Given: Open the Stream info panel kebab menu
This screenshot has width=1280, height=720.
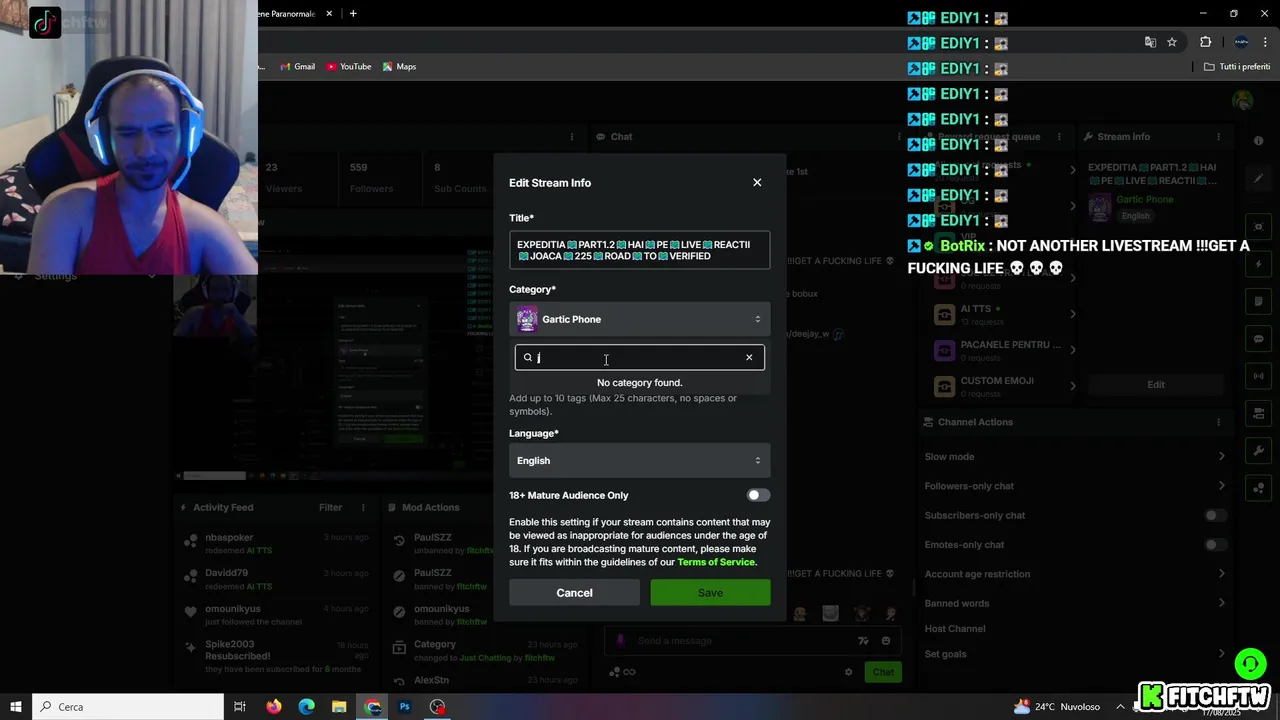Looking at the screenshot, I should (1218, 136).
